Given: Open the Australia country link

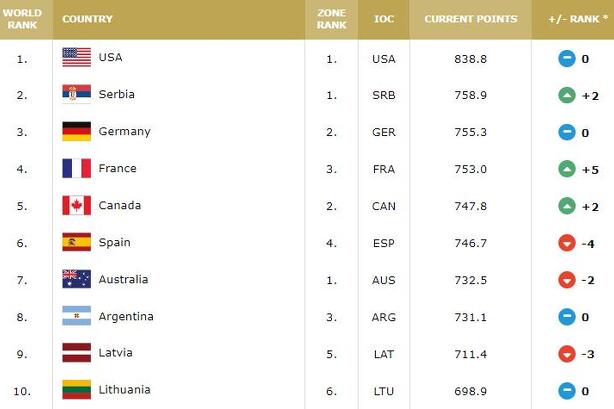Looking at the screenshot, I should (x=123, y=280).
